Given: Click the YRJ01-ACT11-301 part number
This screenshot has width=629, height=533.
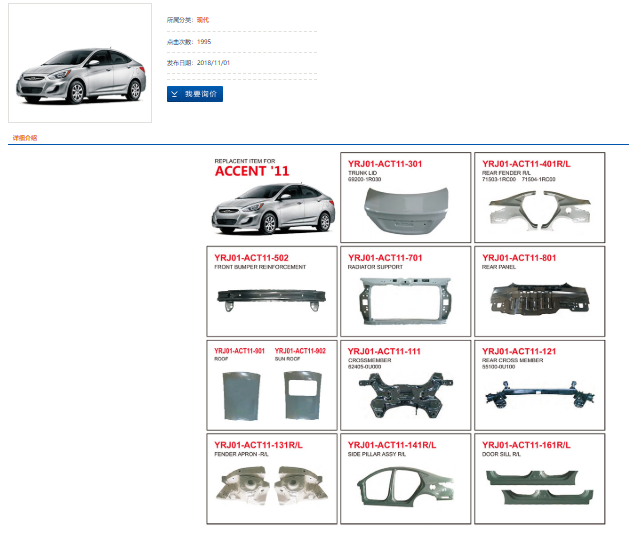Looking at the screenshot, I should pyautogui.click(x=385, y=164).
